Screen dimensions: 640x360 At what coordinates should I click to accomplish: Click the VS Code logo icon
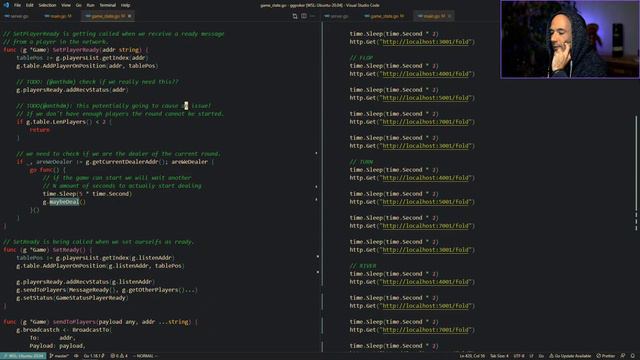point(6,5)
